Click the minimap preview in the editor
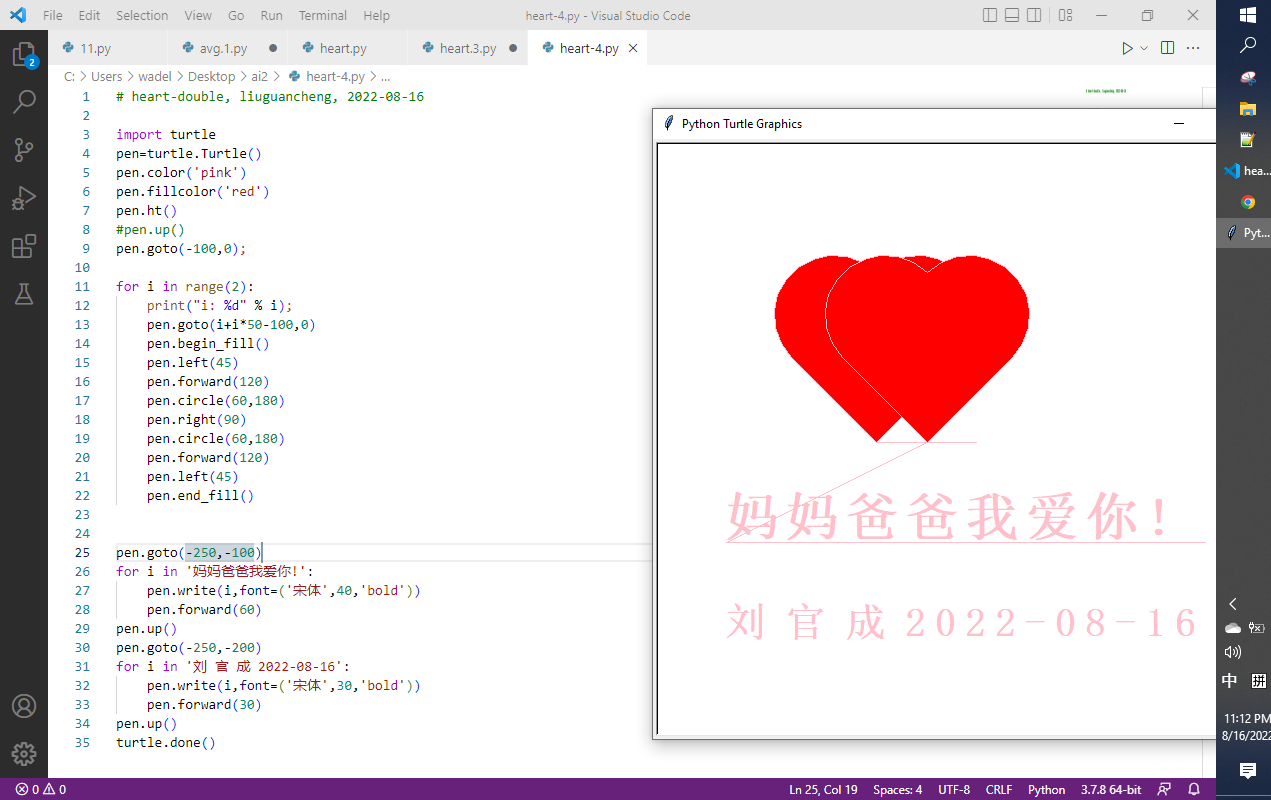This screenshot has width=1271, height=800. pyautogui.click(x=1105, y=91)
